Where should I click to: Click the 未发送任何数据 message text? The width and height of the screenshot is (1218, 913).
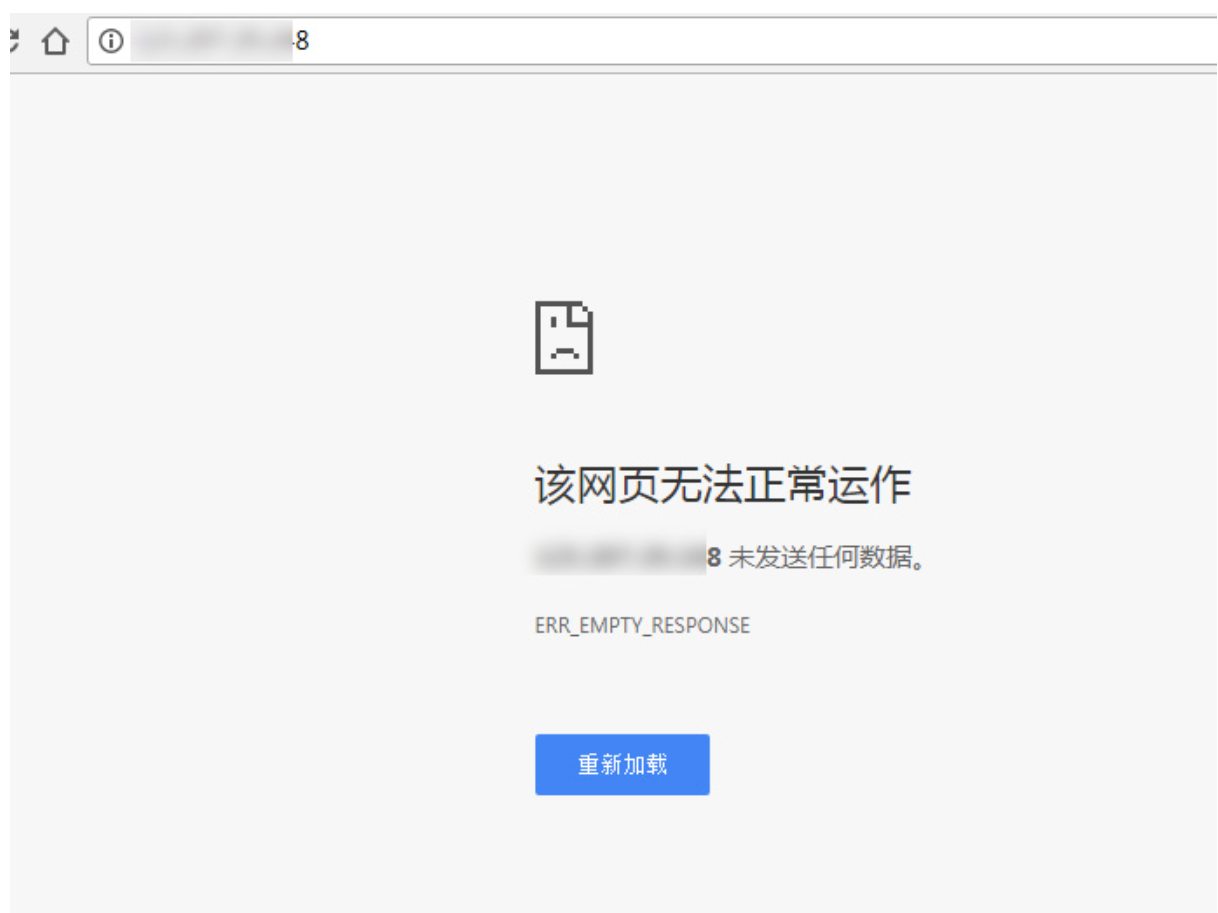[826, 558]
